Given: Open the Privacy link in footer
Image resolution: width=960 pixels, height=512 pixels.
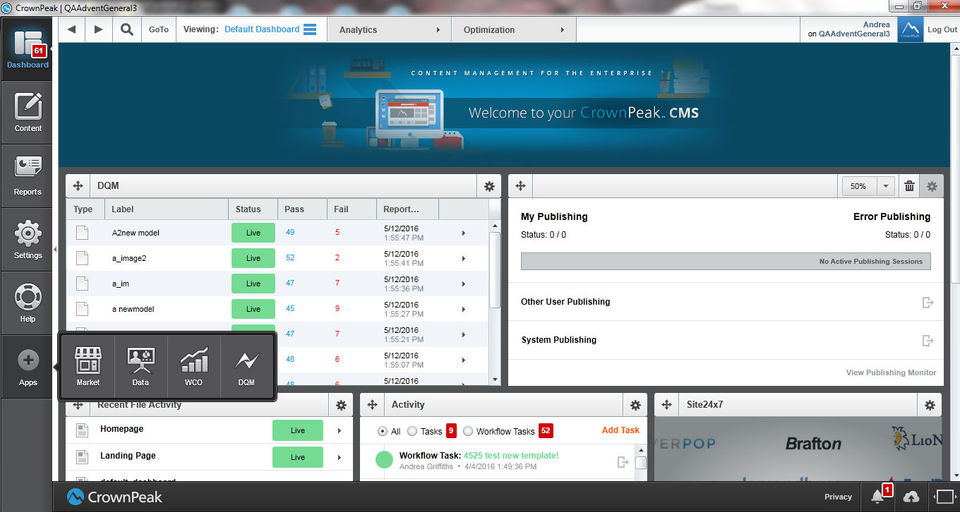Looking at the screenshot, I should coord(838,497).
